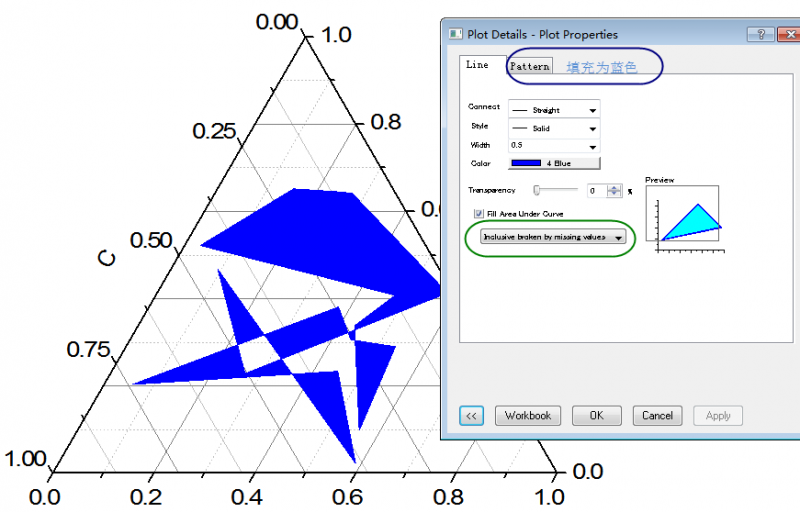
Task: Click the 0.25 label on the left axis
Action: (x=214, y=131)
